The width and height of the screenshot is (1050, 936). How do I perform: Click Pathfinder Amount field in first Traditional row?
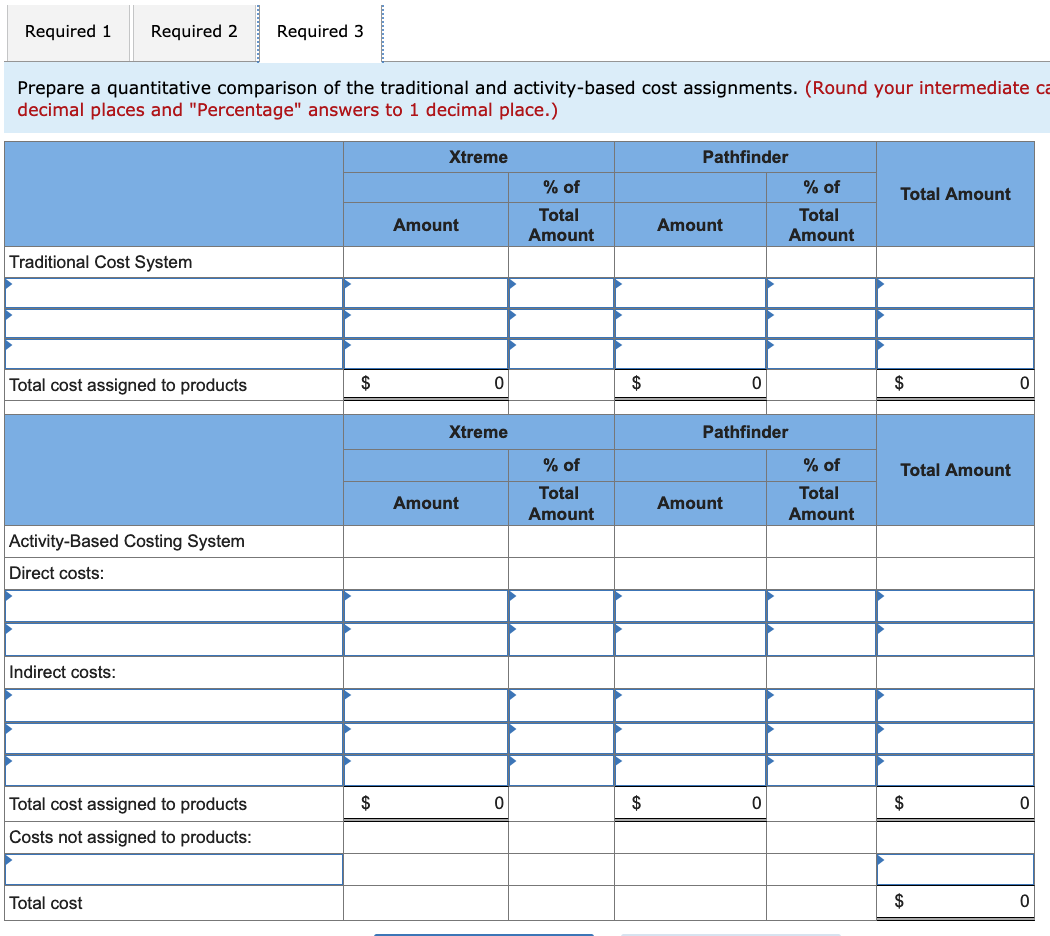click(689, 292)
